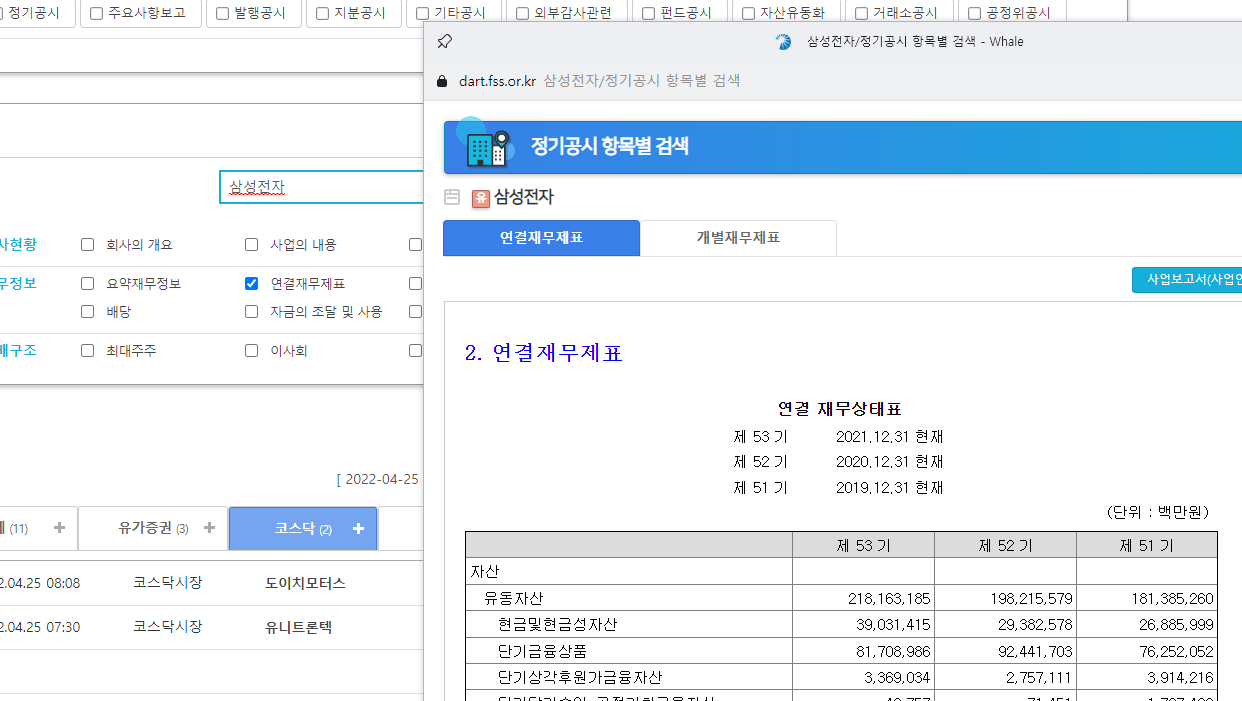Enable the 거래소공시 checkbox
Image resolution: width=1242 pixels, height=701 pixels.
pyautogui.click(x=861, y=14)
